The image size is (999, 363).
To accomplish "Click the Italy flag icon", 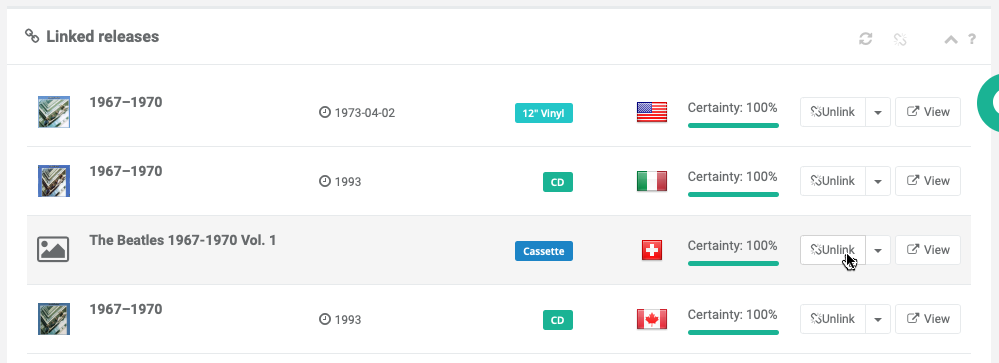I will pyautogui.click(x=652, y=182).
